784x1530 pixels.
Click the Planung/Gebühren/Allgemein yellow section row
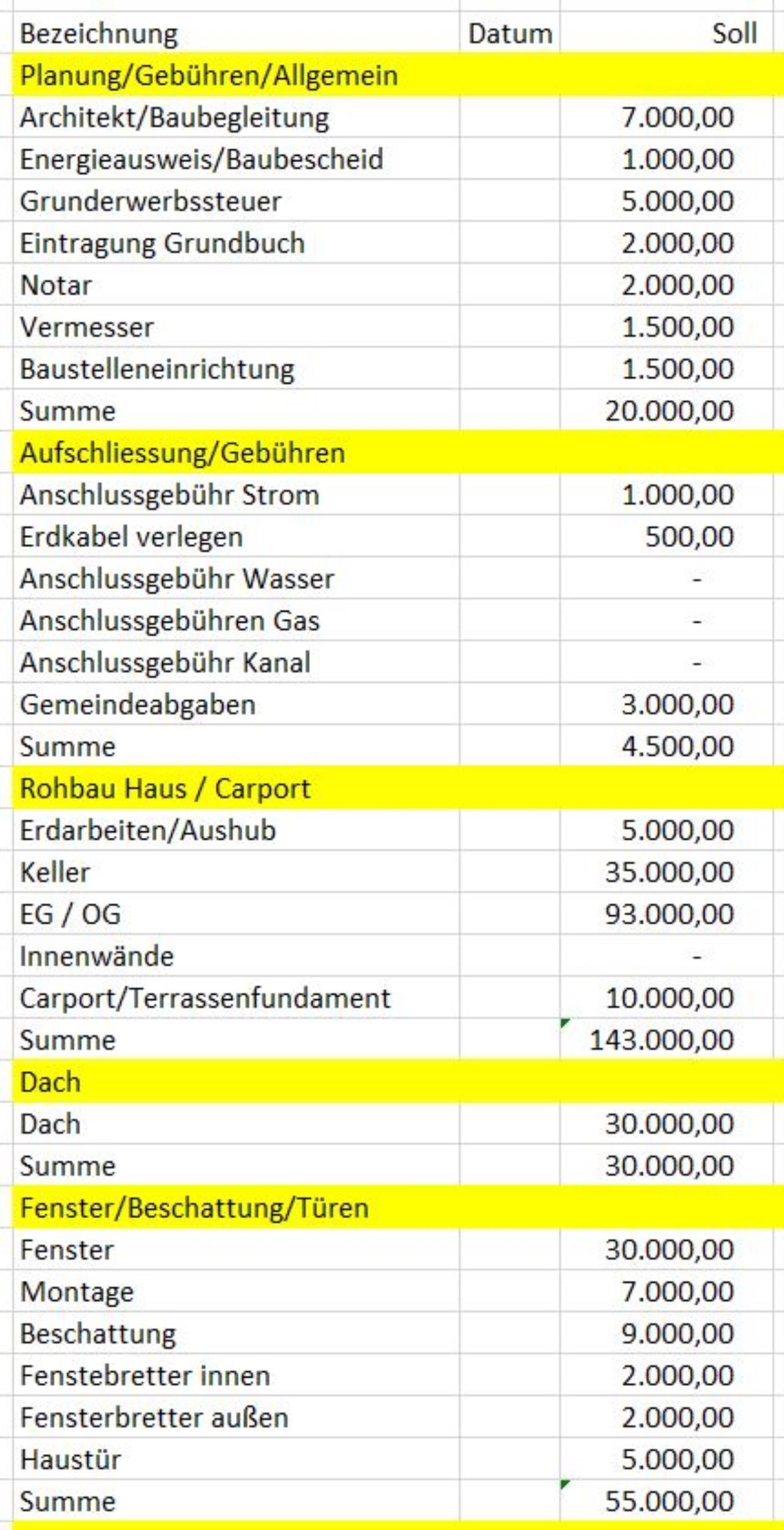click(398, 75)
